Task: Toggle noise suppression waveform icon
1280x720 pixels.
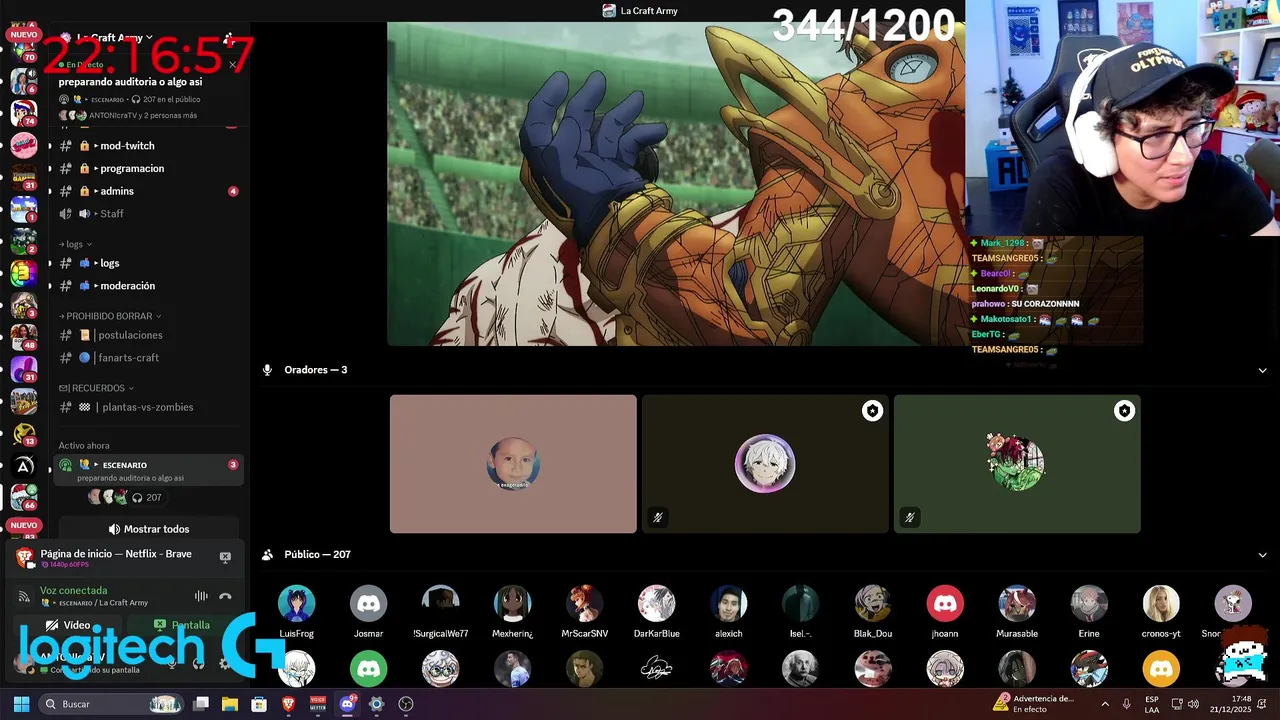Action: tap(201, 596)
